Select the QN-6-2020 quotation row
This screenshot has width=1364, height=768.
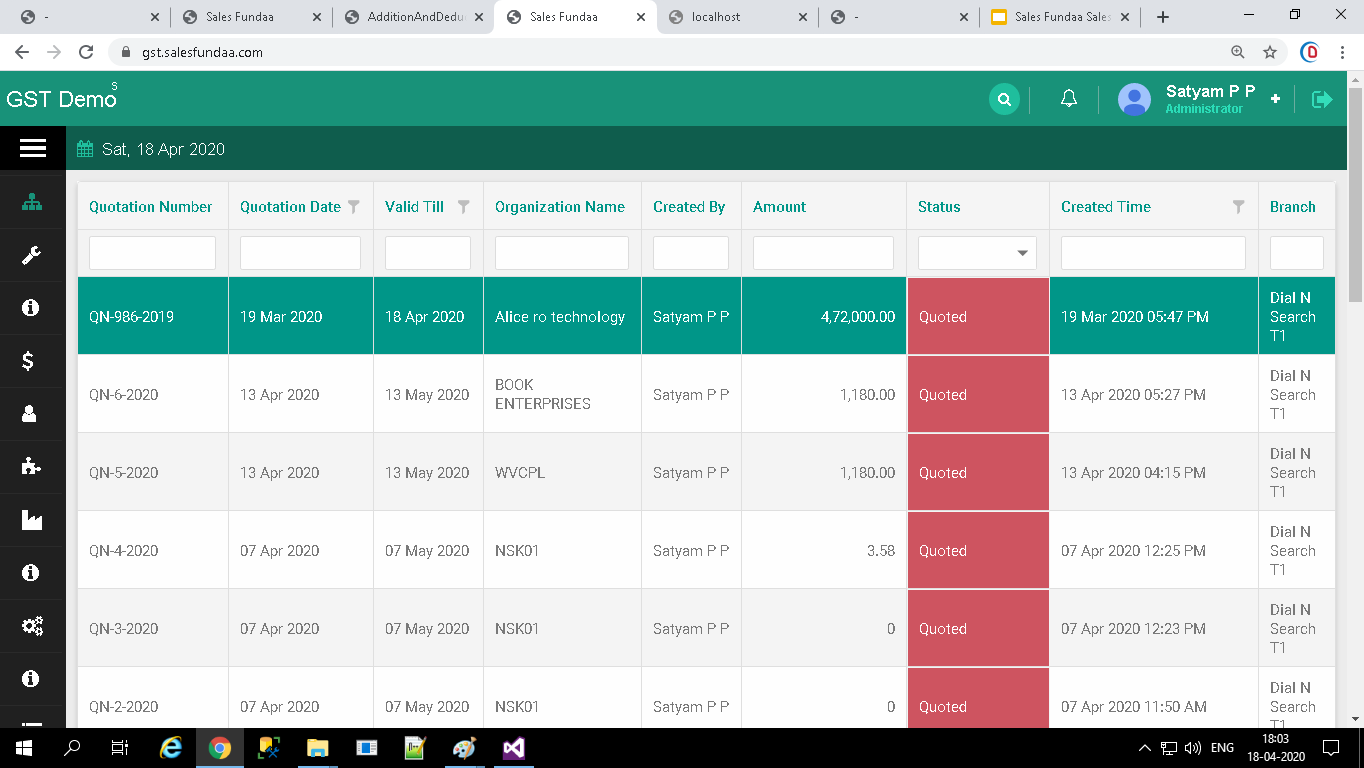pyautogui.click(x=124, y=395)
